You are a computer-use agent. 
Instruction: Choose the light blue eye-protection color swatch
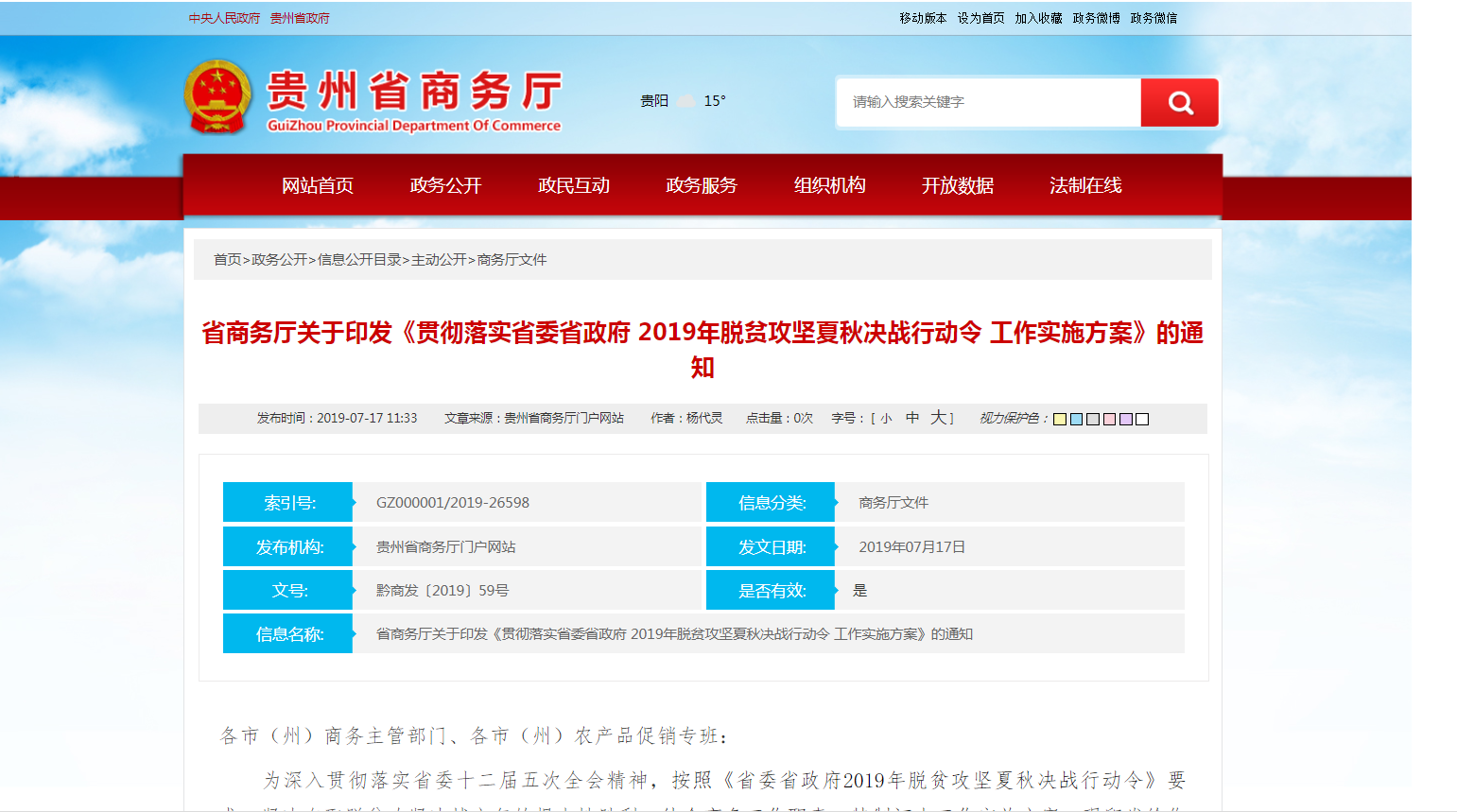1076,420
